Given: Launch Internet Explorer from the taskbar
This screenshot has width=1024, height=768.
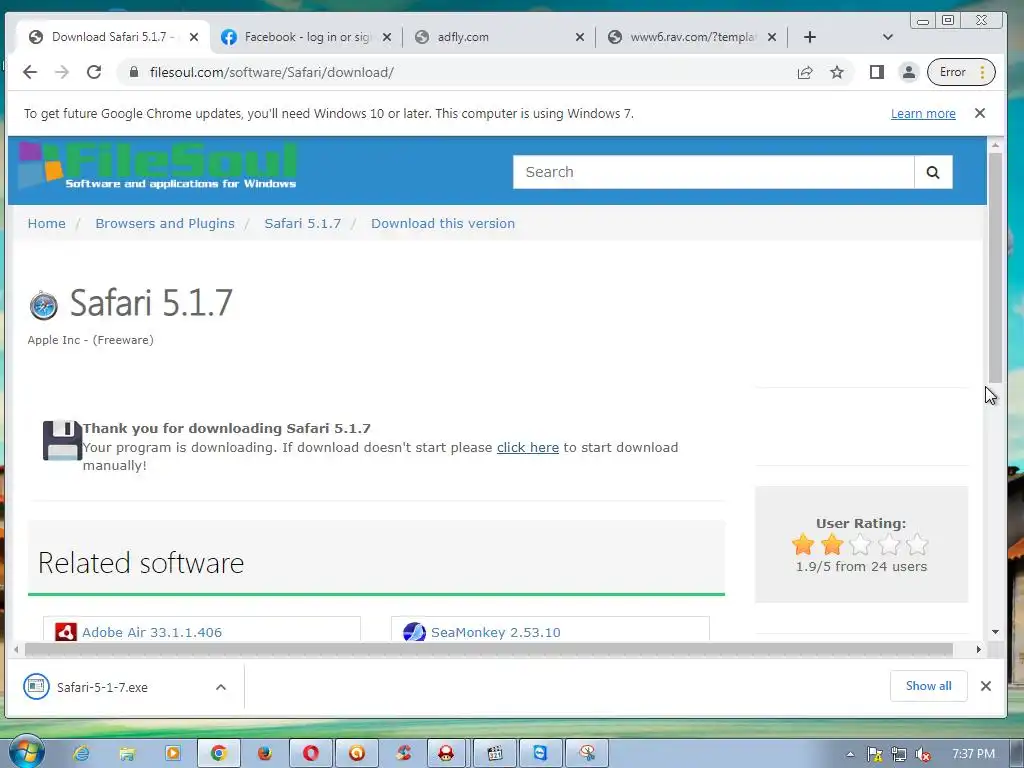Looking at the screenshot, I should coord(81,754).
